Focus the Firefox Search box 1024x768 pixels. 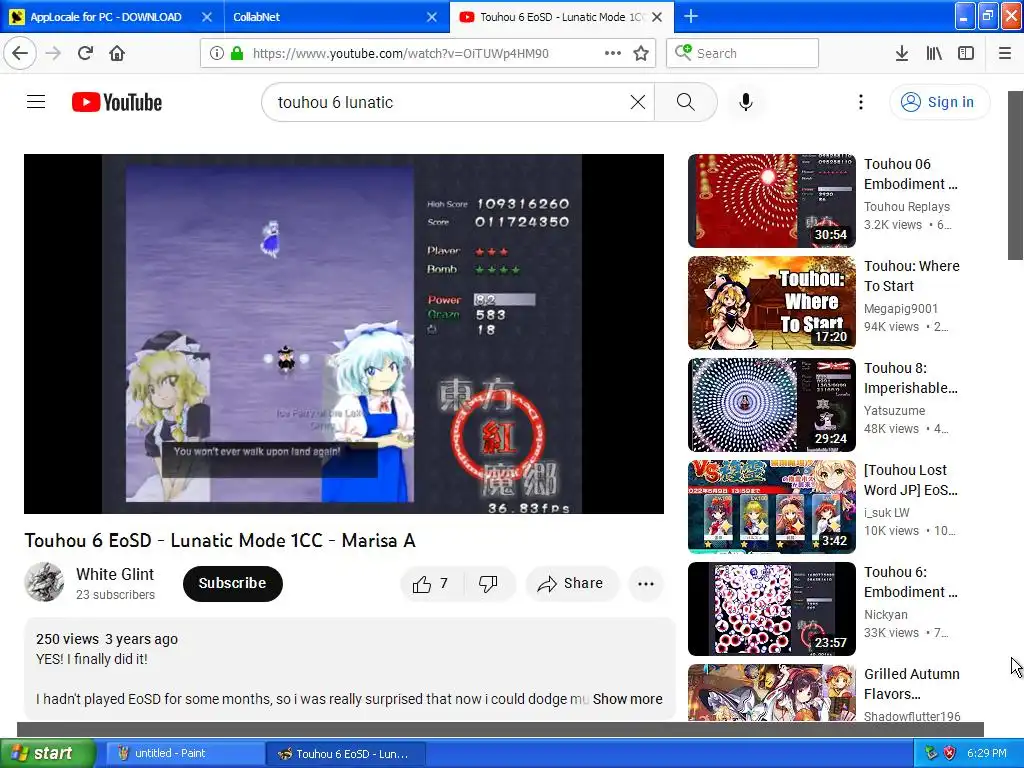click(x=743, y=53)
